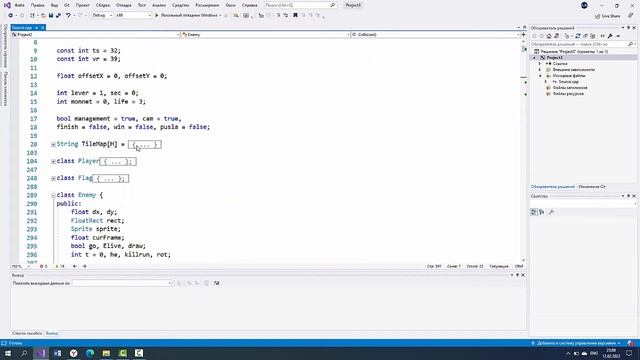640x360 pixels.
Task: Open the Справка menu
Action: tap(249, 5)
